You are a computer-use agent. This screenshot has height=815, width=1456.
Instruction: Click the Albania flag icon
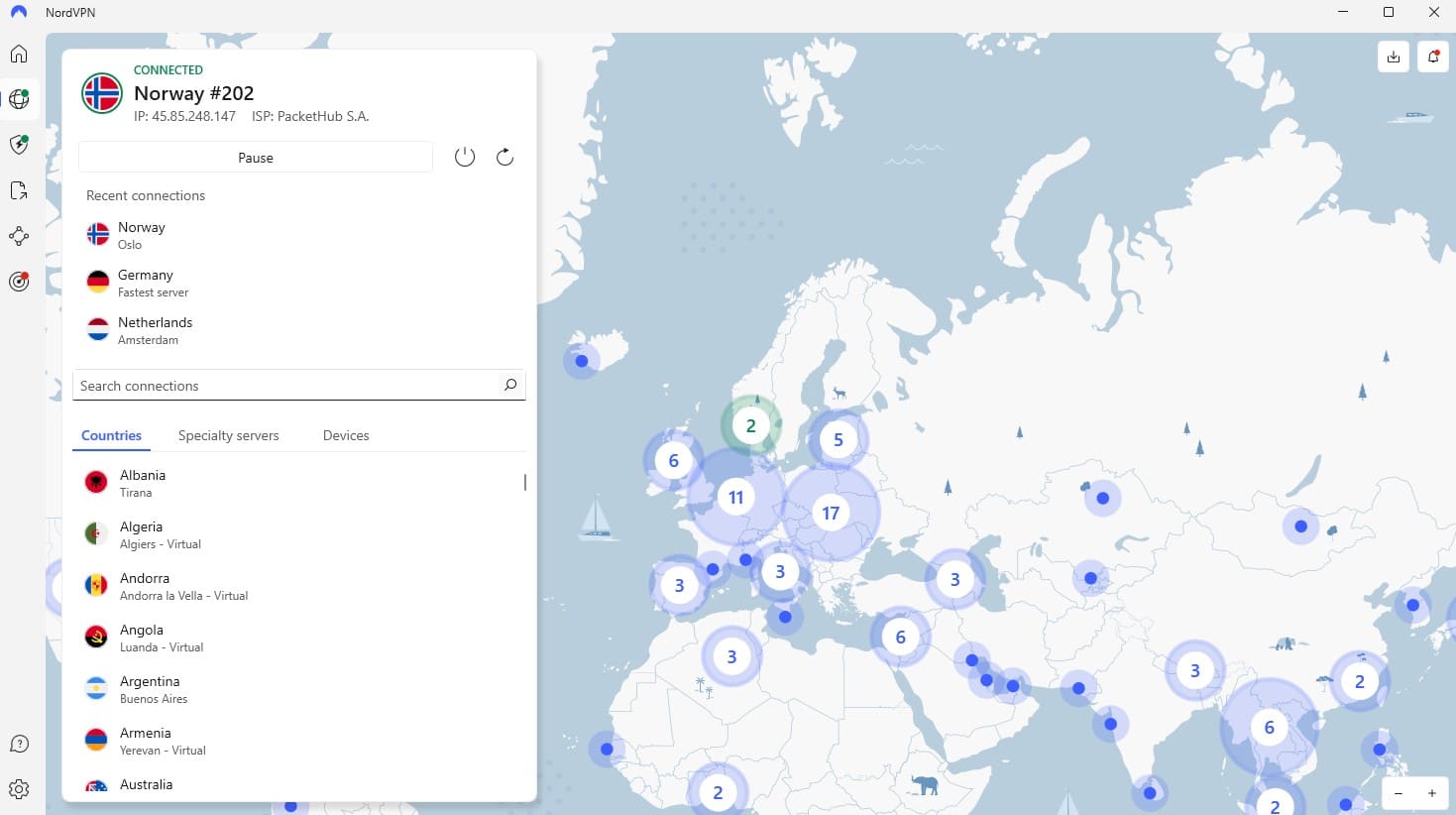click(96, 482)
